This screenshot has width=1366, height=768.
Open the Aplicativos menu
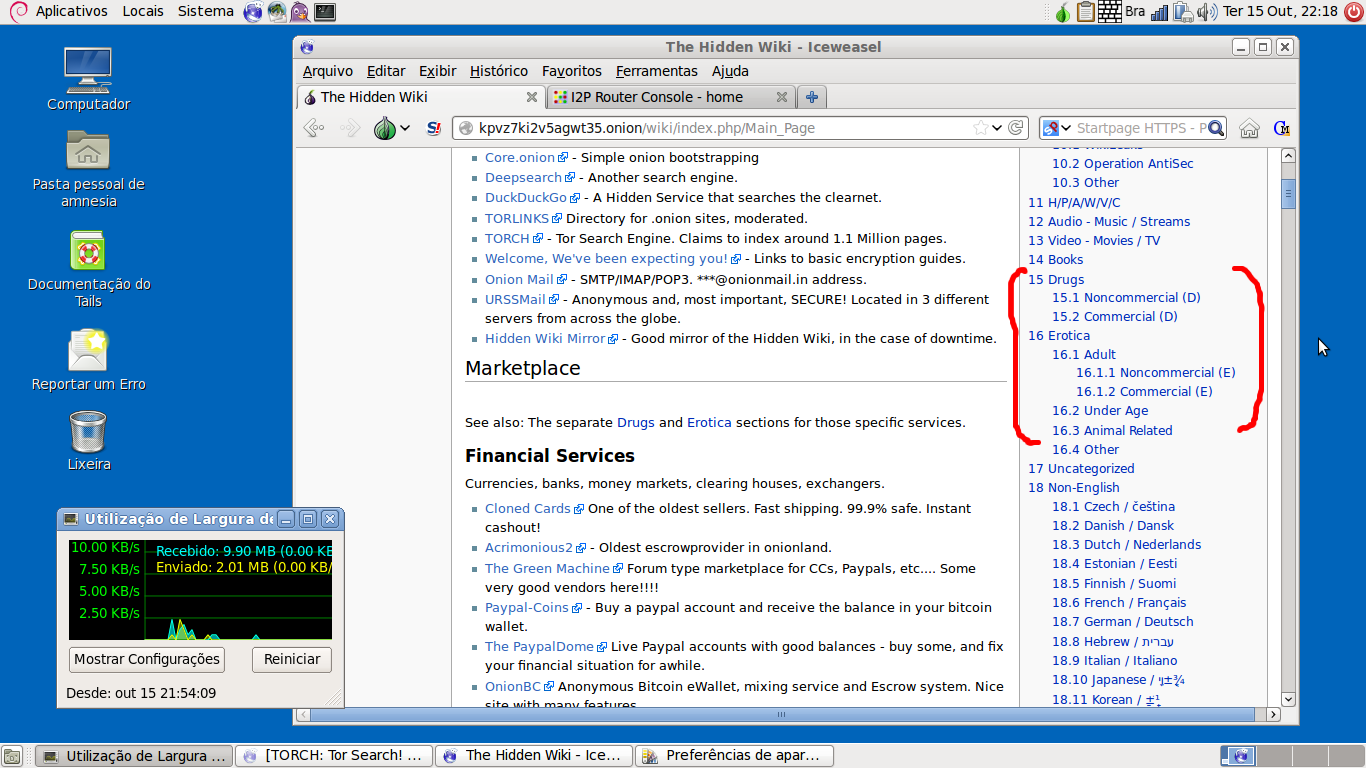tap(71, 11)
